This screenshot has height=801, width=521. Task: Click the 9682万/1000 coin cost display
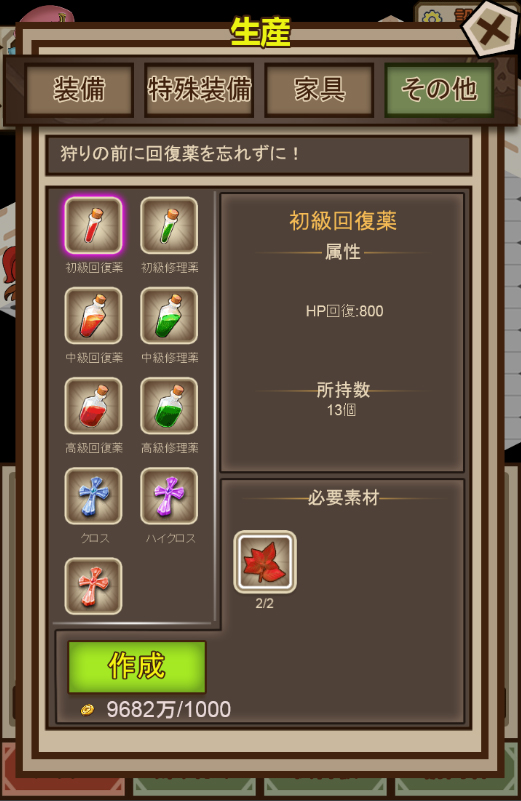click(169, 709)
